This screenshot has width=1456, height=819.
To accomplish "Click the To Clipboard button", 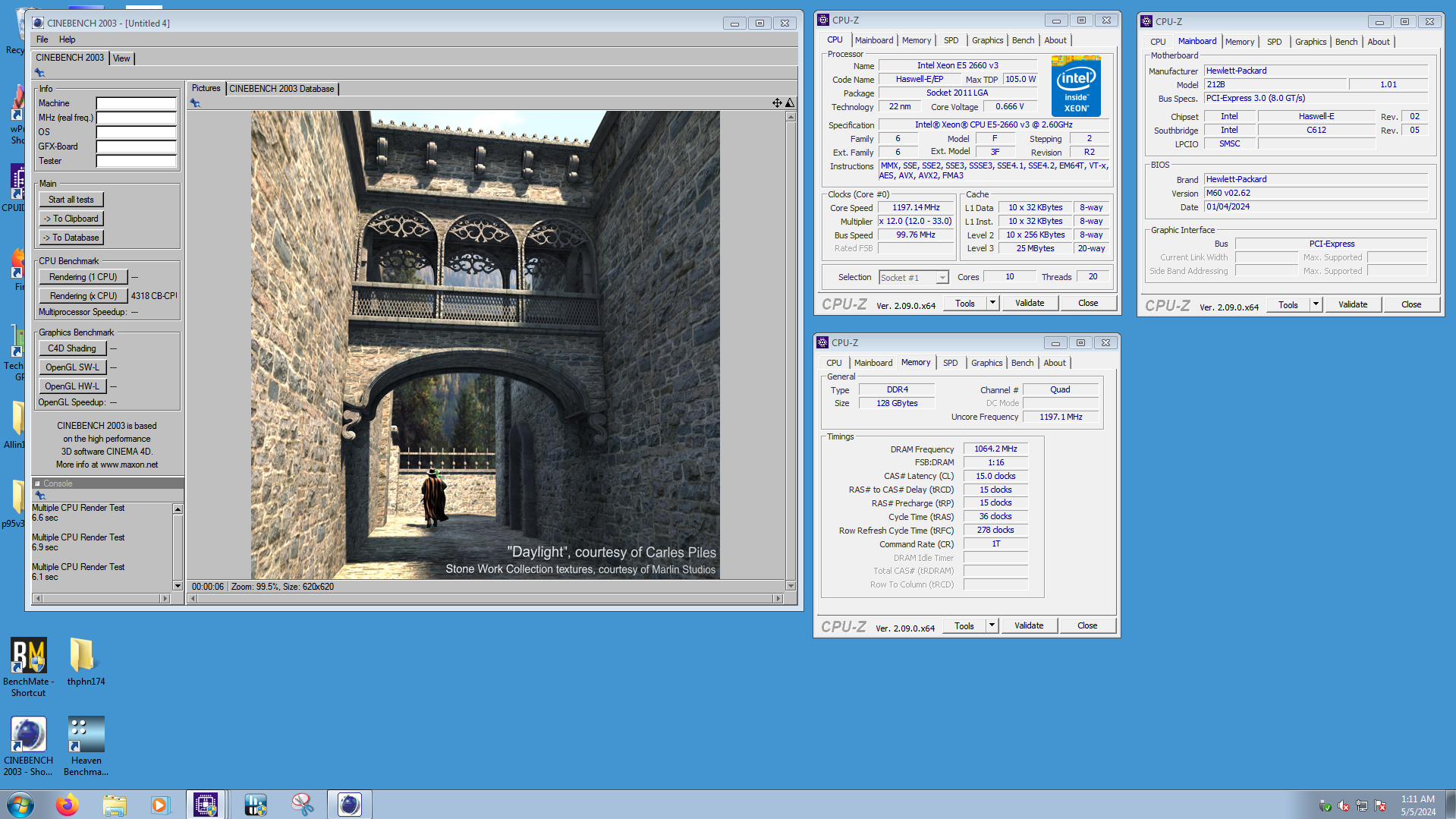I will [x=71, y=219].
